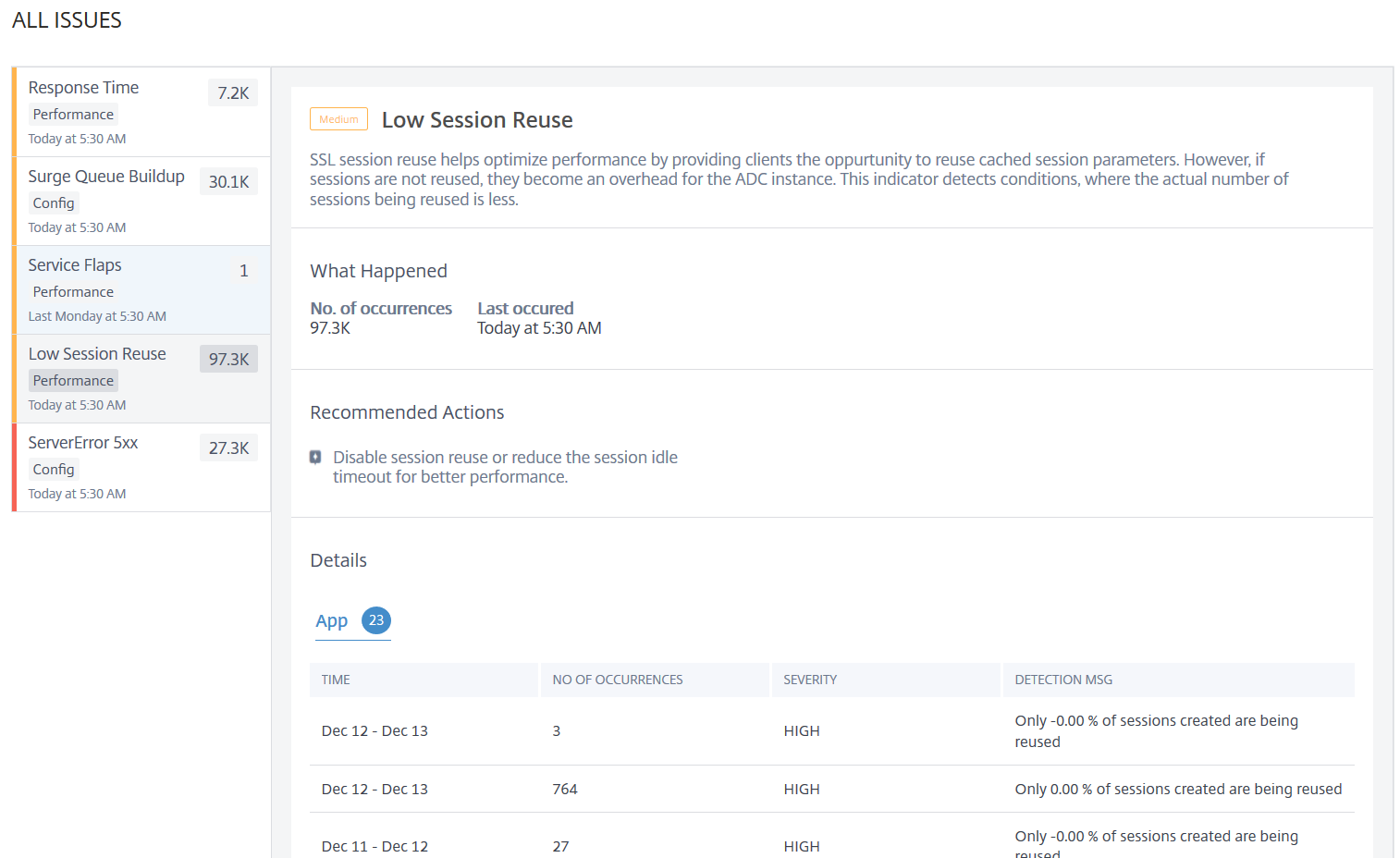Select the Low Session Reuse issue
This screenshot has height=858, width=1400.
(97, 354)
